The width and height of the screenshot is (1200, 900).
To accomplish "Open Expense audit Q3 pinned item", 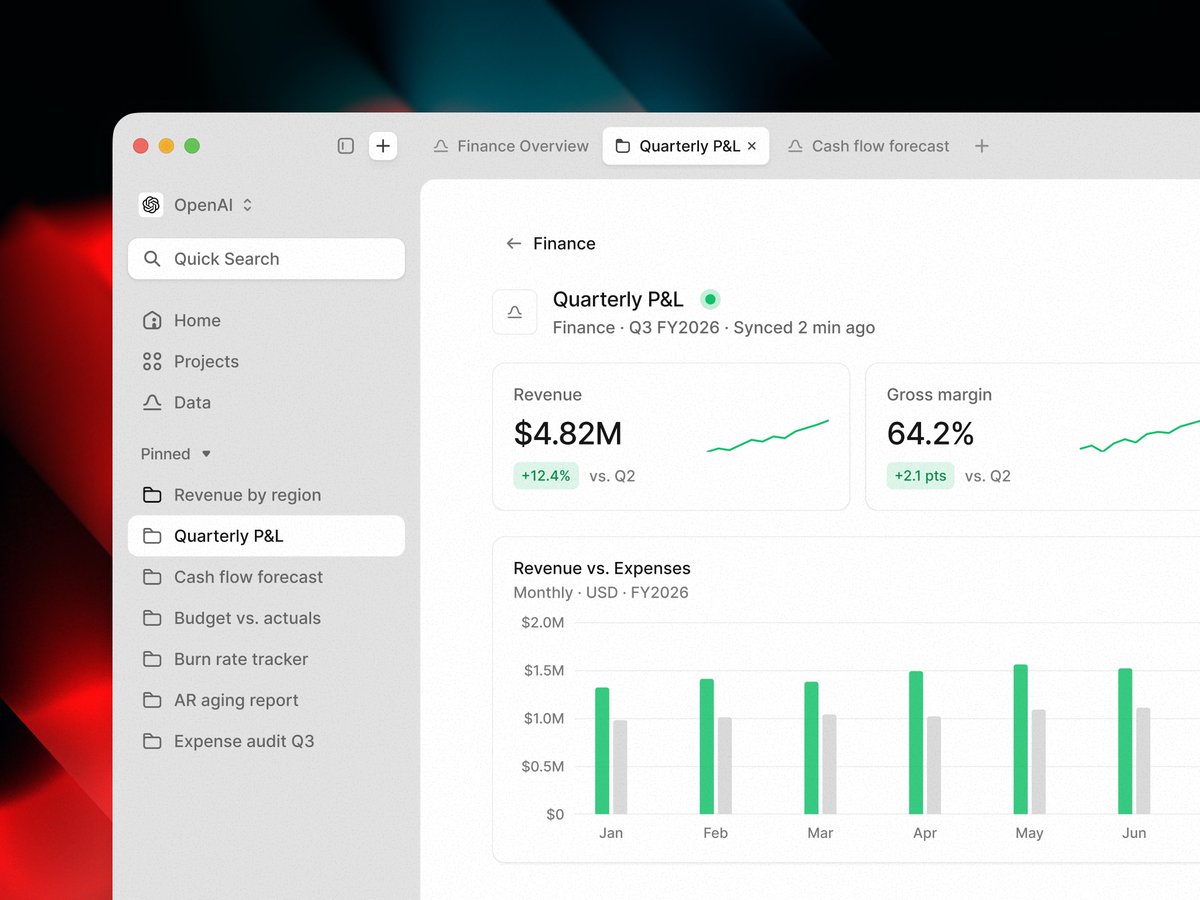I will click(x=266, y=741).
